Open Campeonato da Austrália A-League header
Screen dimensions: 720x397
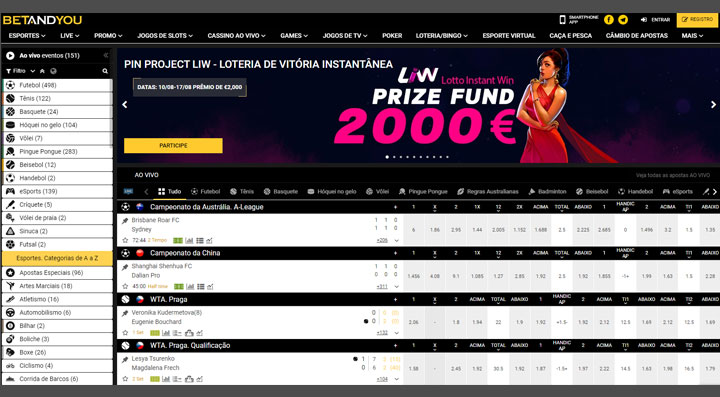(207, 207)
